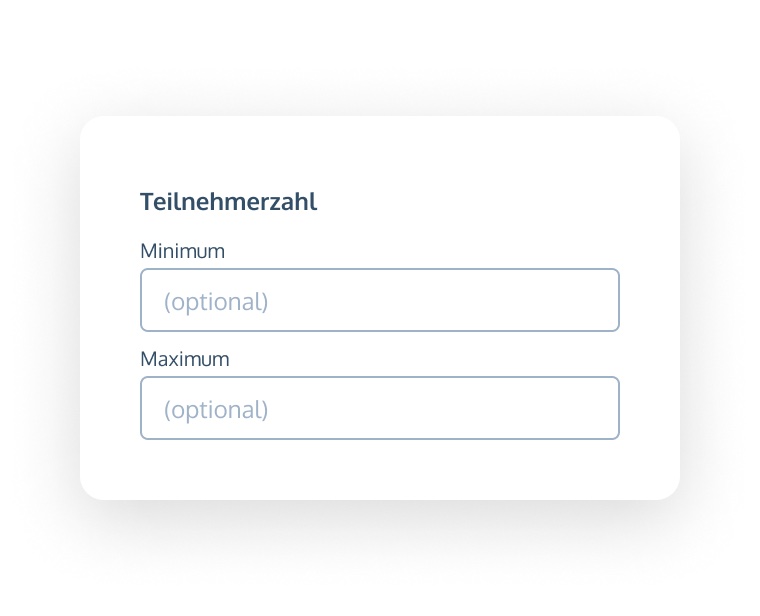
Task: Click the right end of the Maximum field
Action: 598,408
